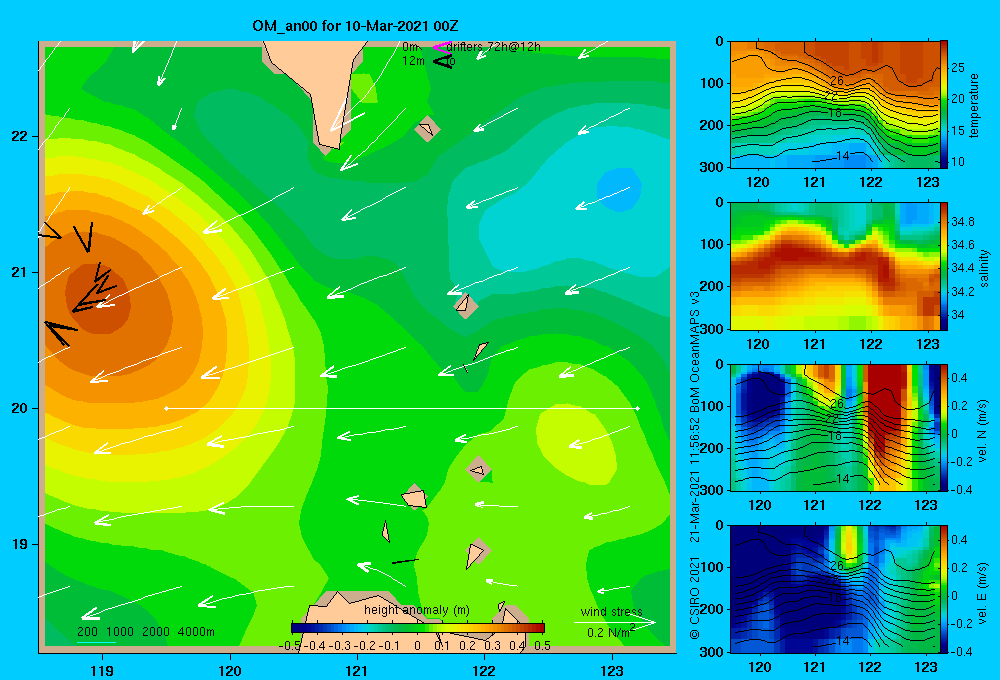Click the vel. E color scale bar

click(943, 589)
